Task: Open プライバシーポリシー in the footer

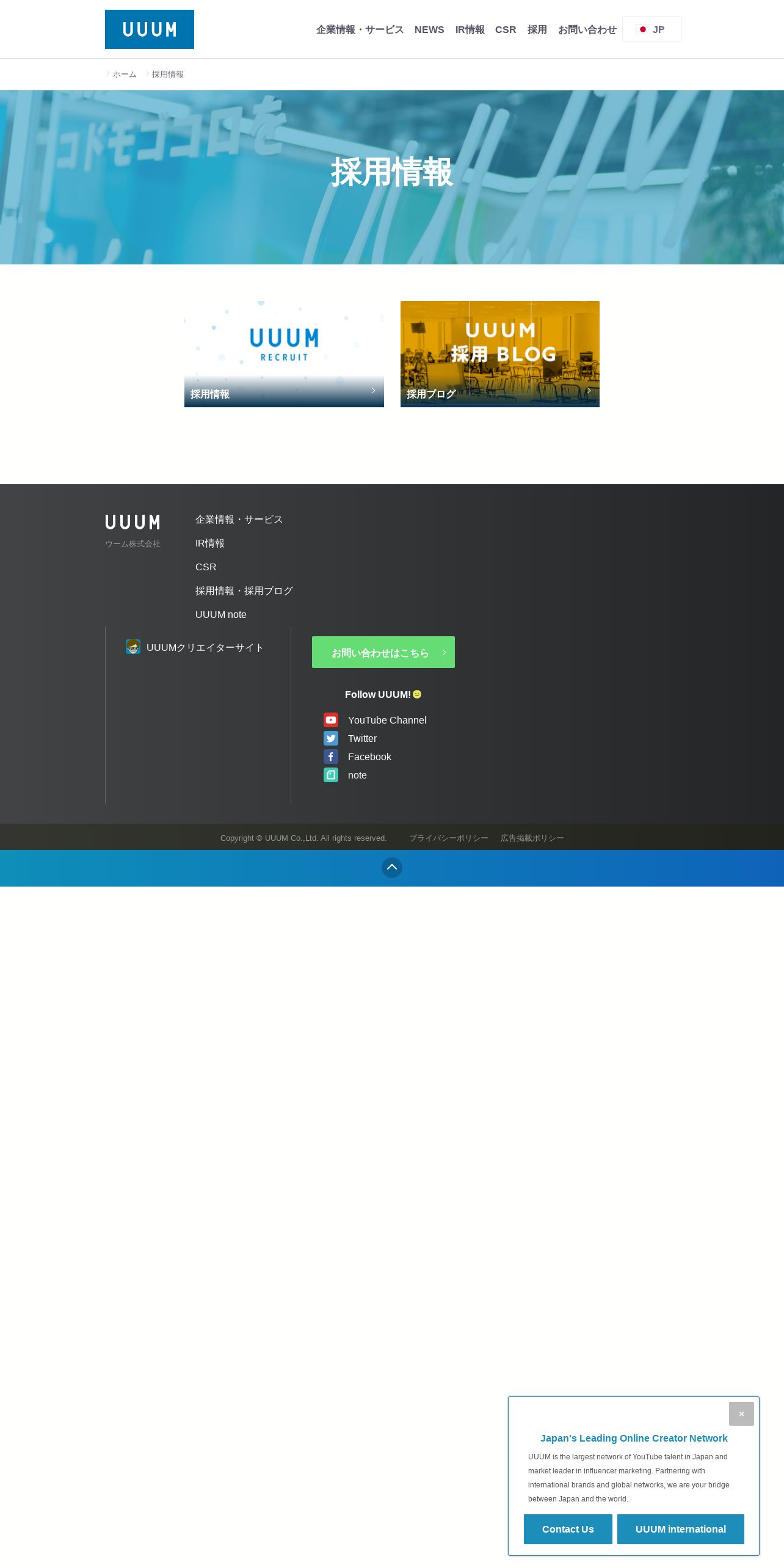Action: (x=449, y=838)
